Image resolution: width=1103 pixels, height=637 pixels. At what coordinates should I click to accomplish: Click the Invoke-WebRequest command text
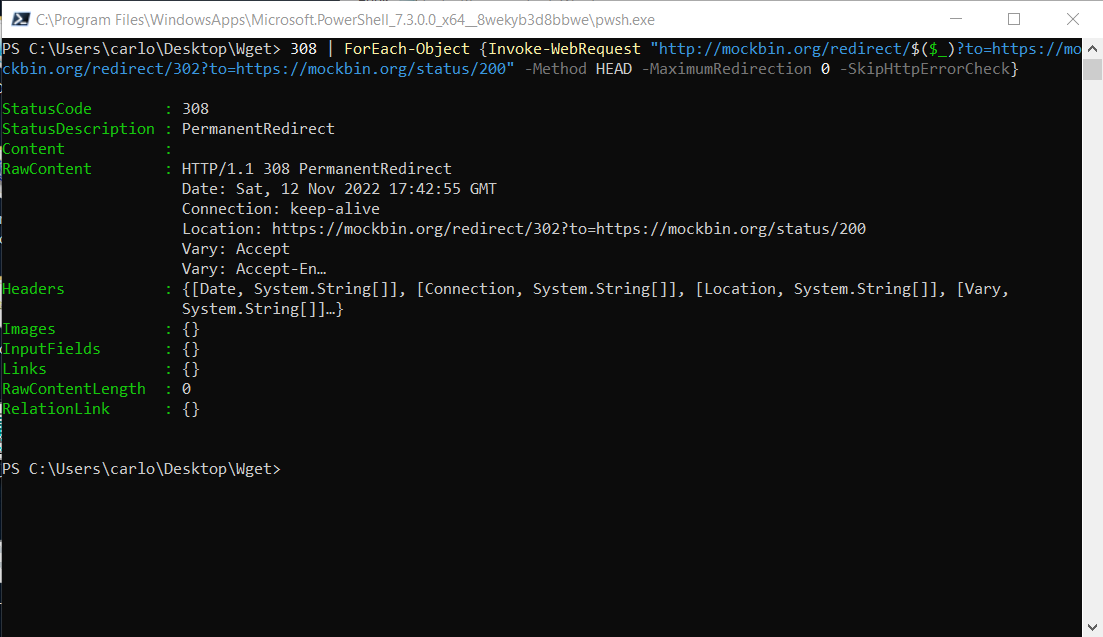pos(565,49)
